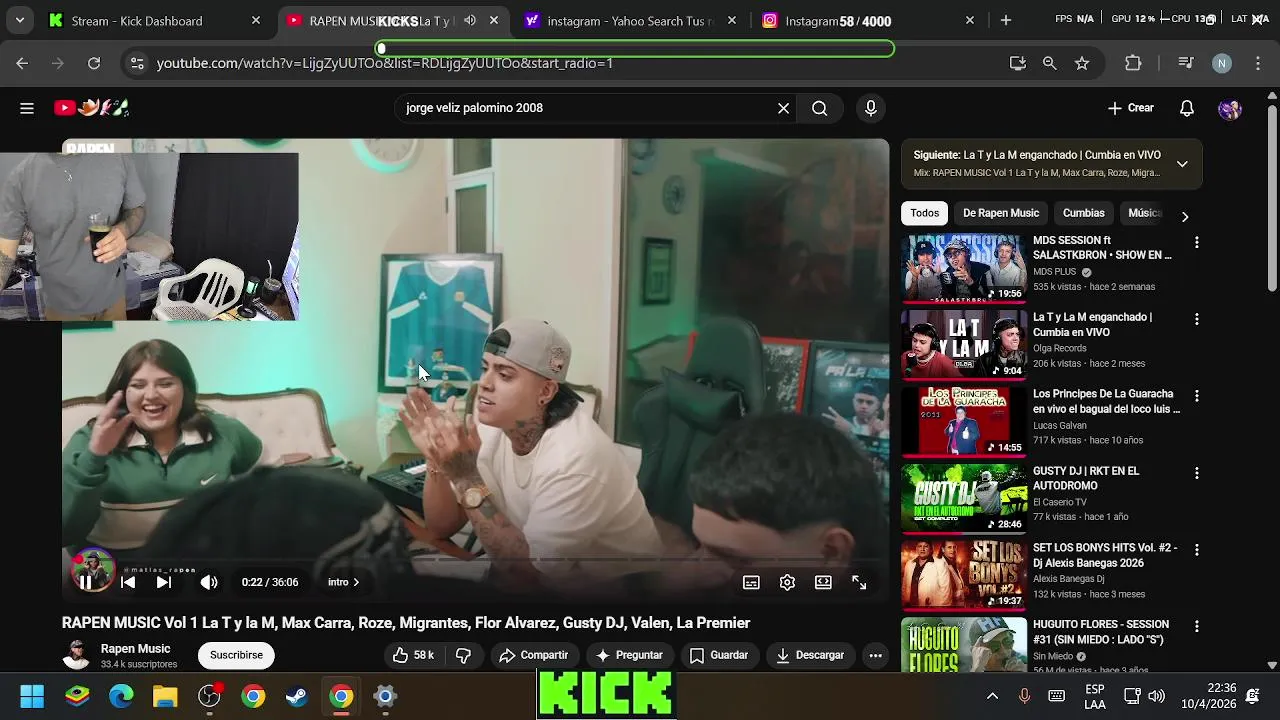Open a new browser tab

point(1006,20)
